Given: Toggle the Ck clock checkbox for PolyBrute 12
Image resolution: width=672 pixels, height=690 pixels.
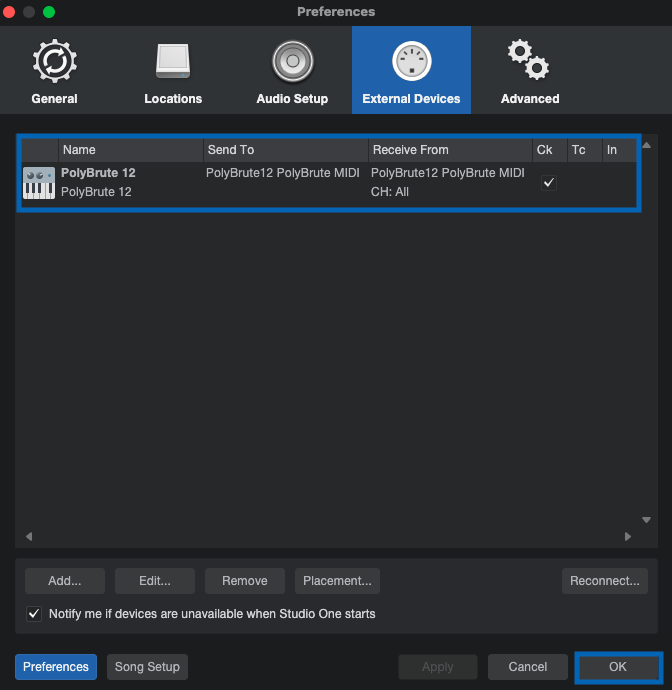Looking at the screenshot, I should pyautogui.click(x=549, y=183).
